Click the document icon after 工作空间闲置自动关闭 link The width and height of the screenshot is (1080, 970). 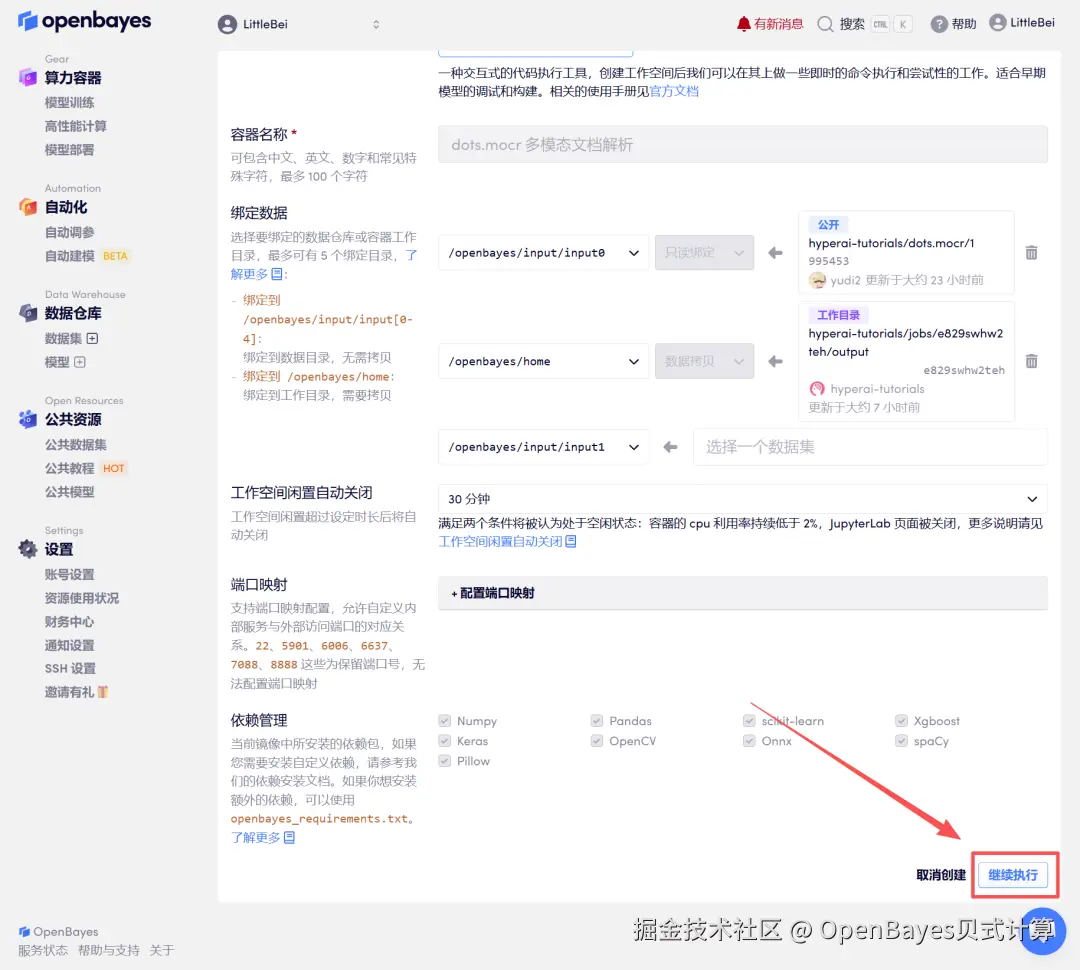point(570,541)
